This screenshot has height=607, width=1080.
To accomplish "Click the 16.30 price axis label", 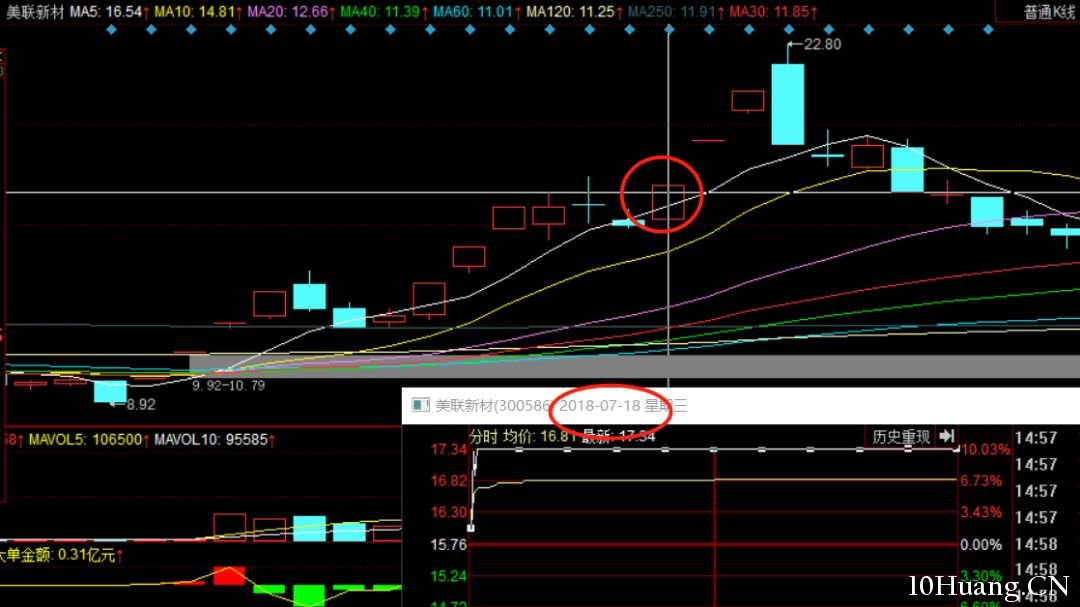I will pos(448,512).
